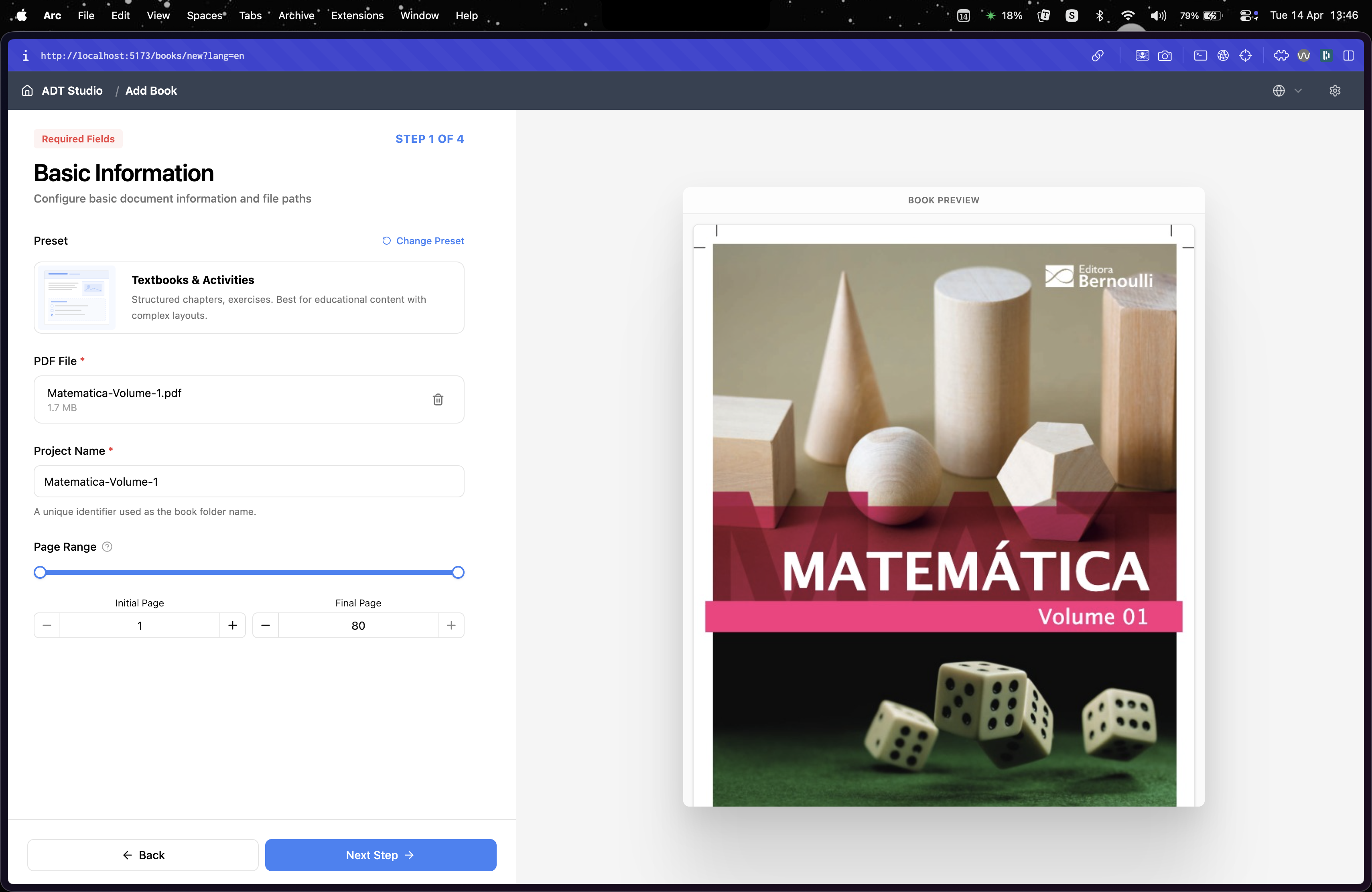Click the Change Preset link
1372x892 pixels.
(x=423, y=241)
